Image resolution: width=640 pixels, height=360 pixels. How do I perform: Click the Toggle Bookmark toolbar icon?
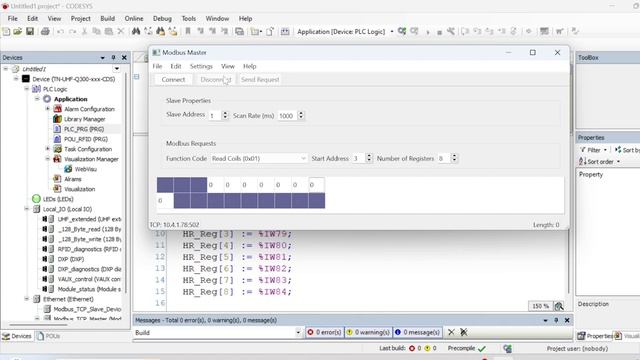[x=188, y=31]
